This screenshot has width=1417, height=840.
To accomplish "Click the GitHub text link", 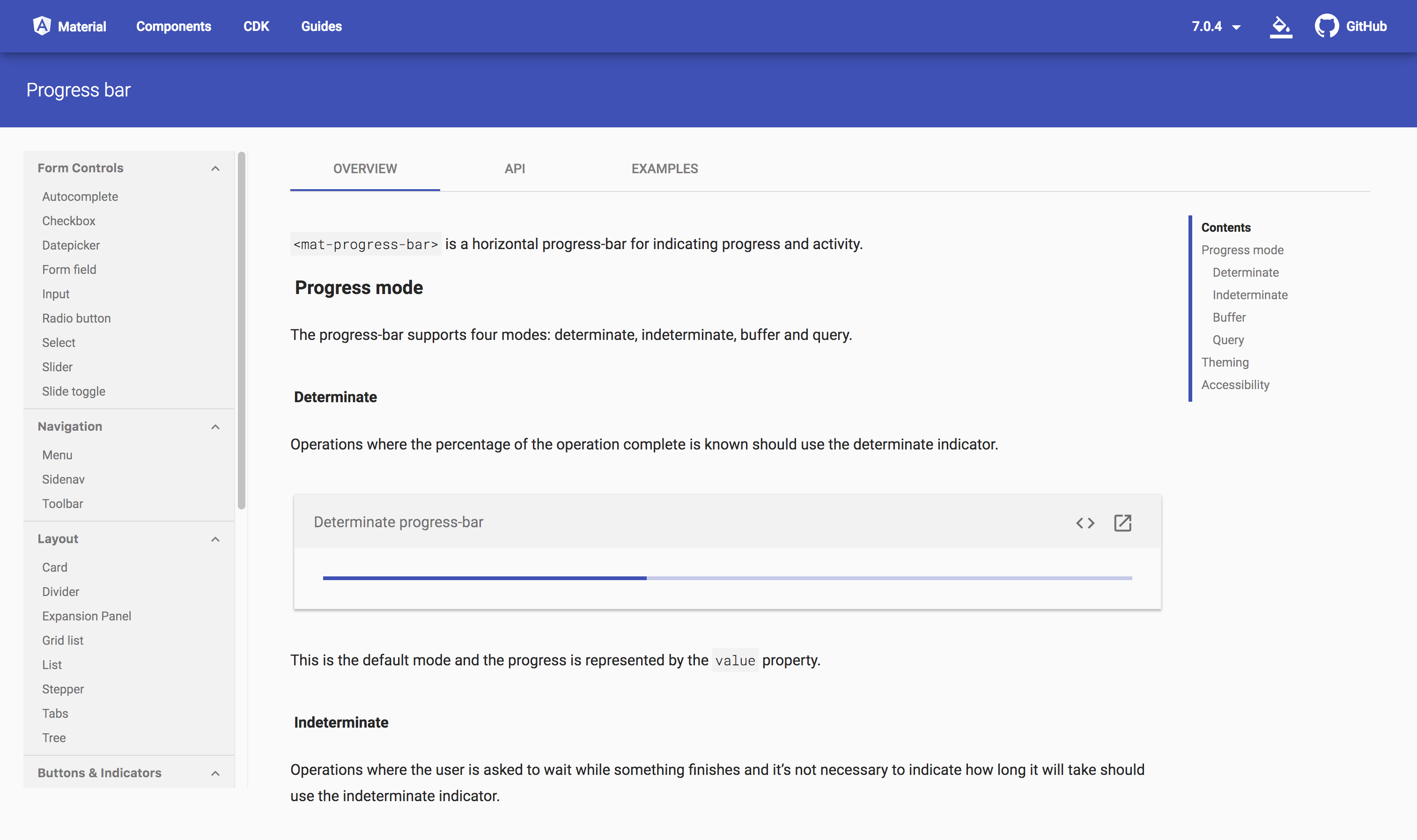I will click(x=1365, y=27).
